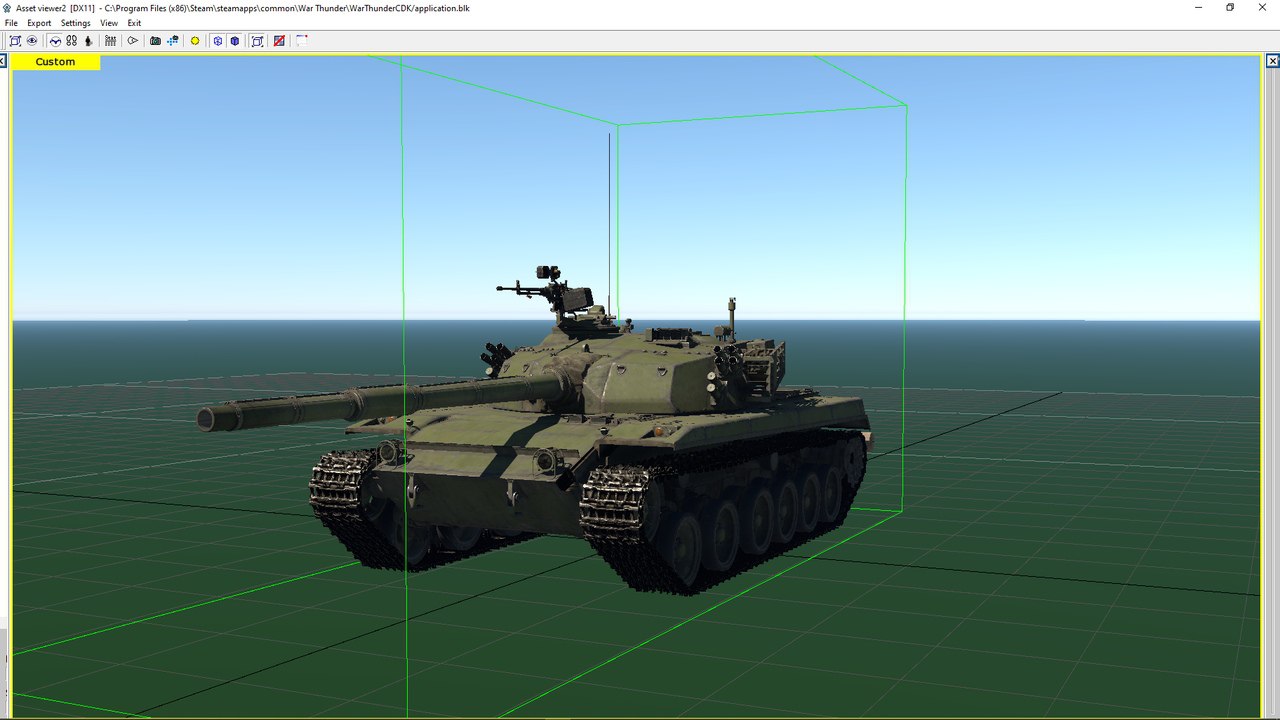Image resolution: width=1280 pixels, height=720 pixels.
Task: Toggle the wireframe cube display icon
Action: 217,41
